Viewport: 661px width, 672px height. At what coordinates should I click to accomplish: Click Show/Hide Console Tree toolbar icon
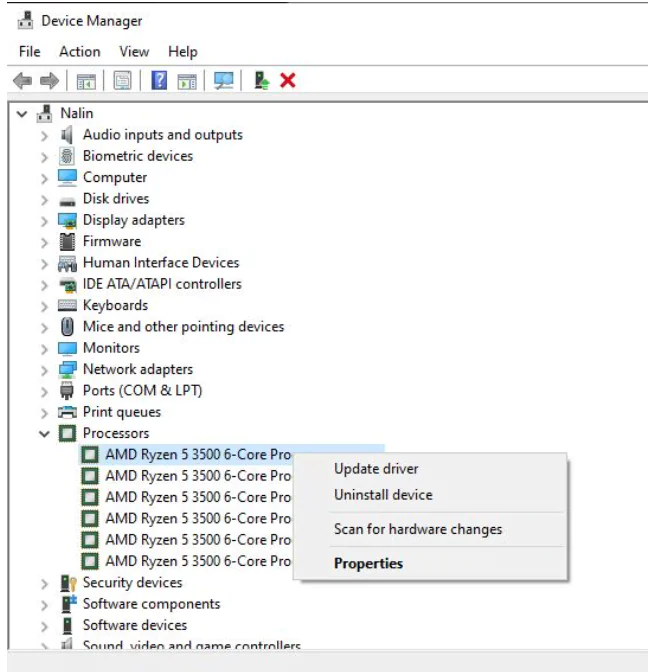pyautogui.click(x=86, y=81)
